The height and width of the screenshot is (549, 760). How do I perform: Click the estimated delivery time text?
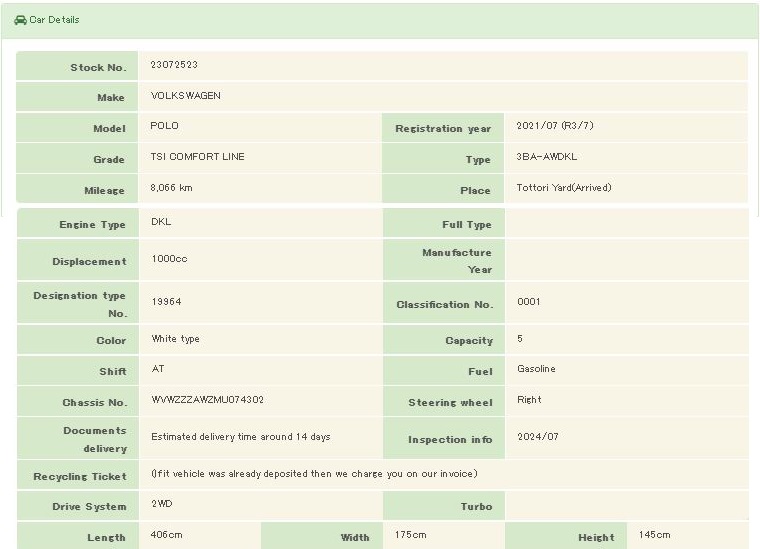pyautogui.click(x=240, y=437)
